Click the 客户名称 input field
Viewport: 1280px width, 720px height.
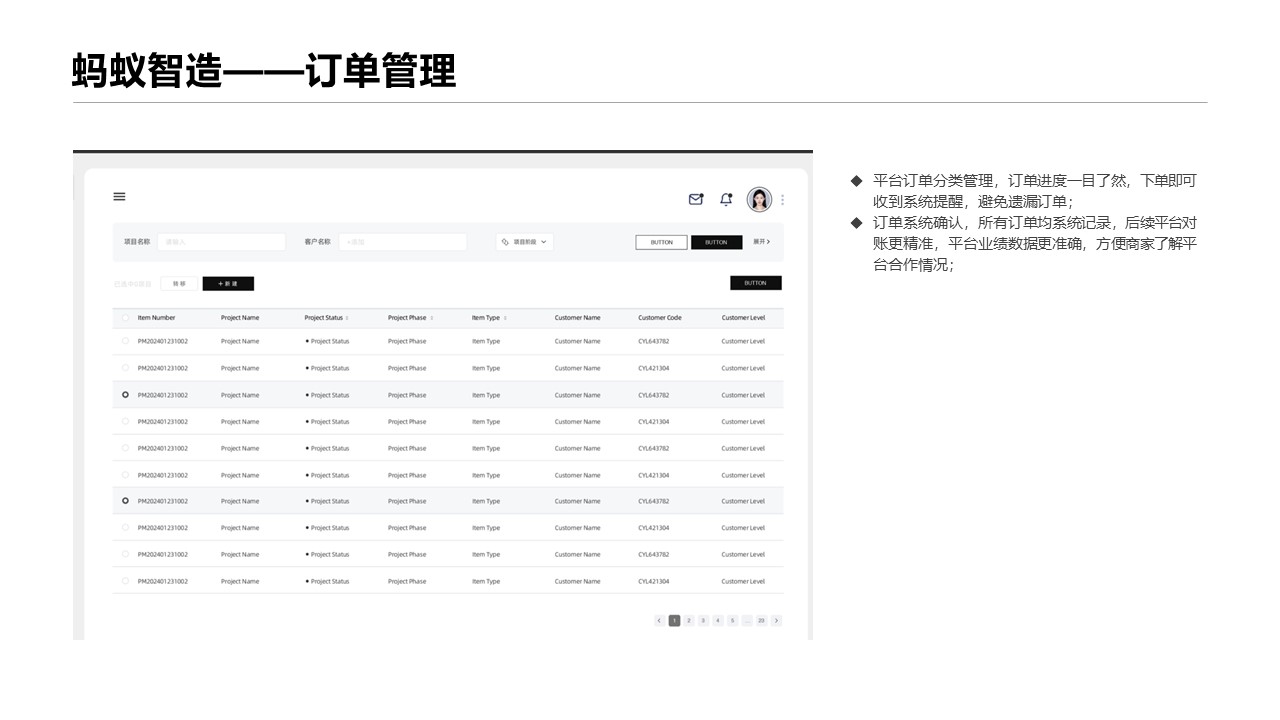tap(403, 242)
